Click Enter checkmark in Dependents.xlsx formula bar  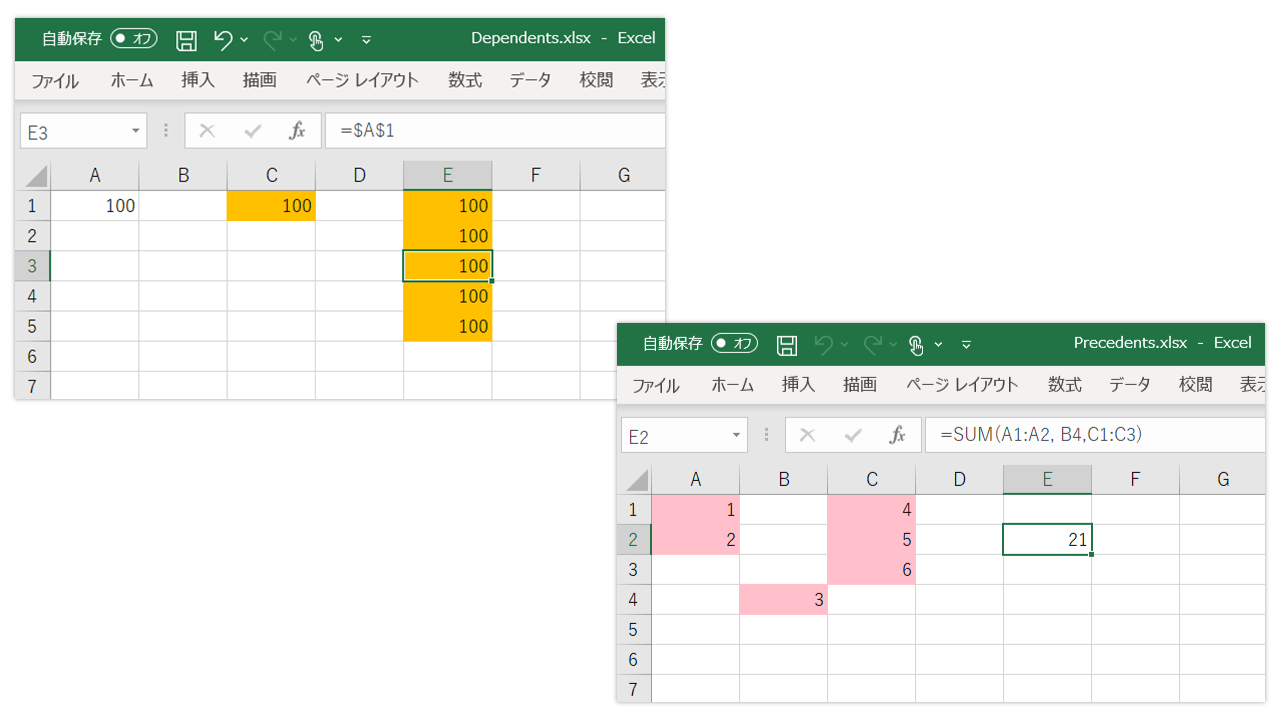[252, 131]
